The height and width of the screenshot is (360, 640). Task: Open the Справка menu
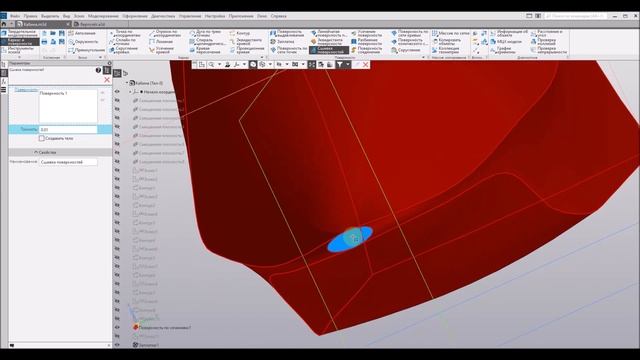[x=279, y=16]
